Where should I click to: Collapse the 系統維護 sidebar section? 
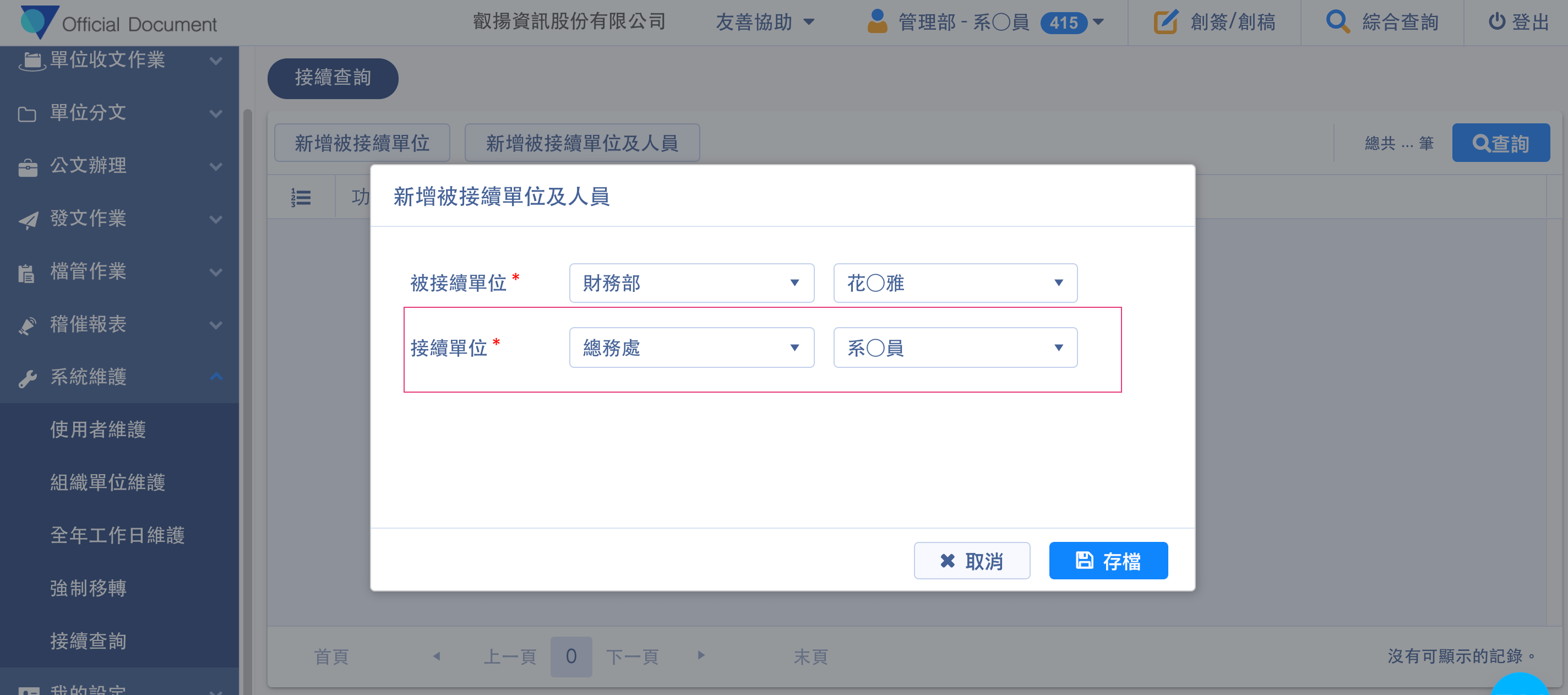(216, 377)
